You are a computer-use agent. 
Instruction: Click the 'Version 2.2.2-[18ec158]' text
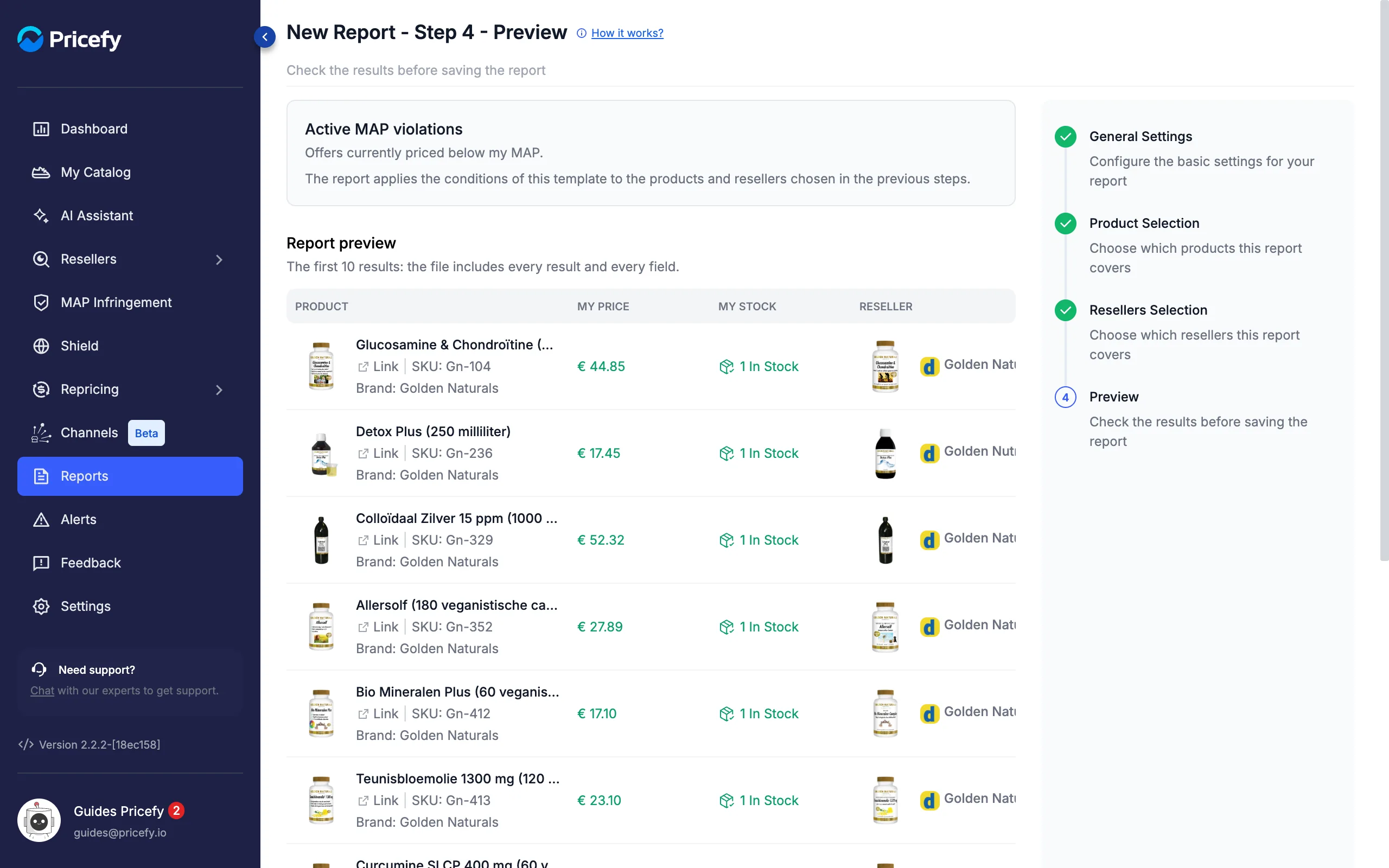[x=99, y=744]
